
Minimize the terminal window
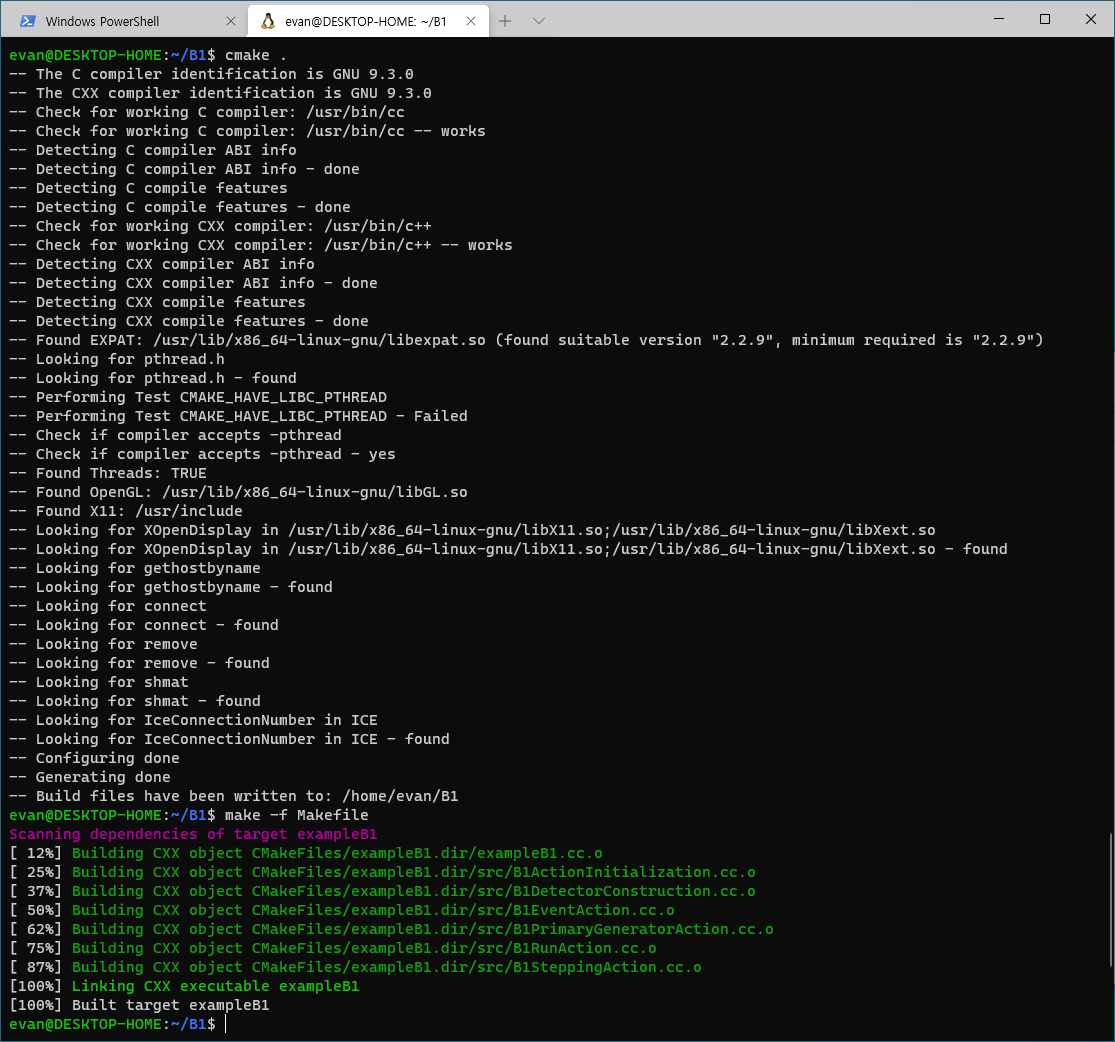997,20
